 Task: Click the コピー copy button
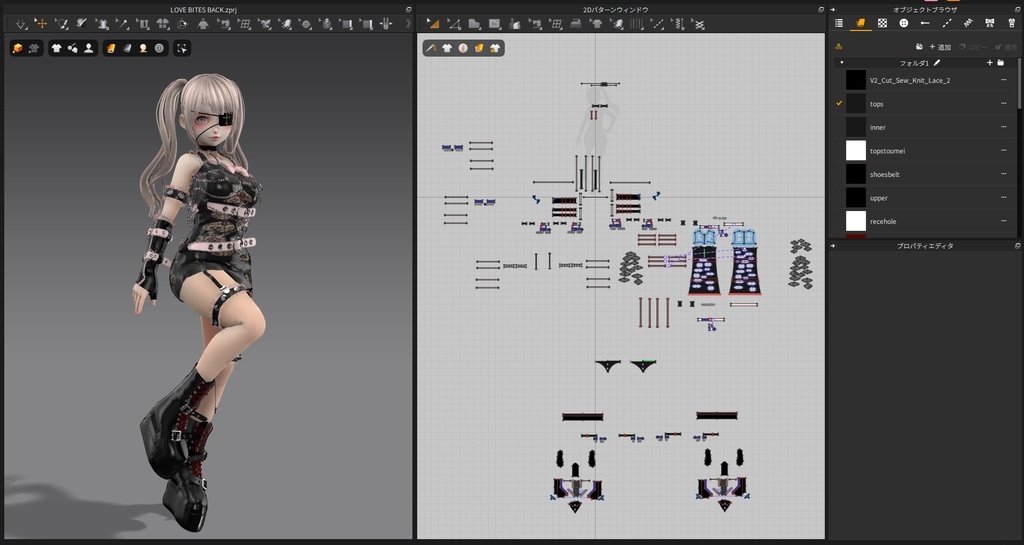coord(973,47)
